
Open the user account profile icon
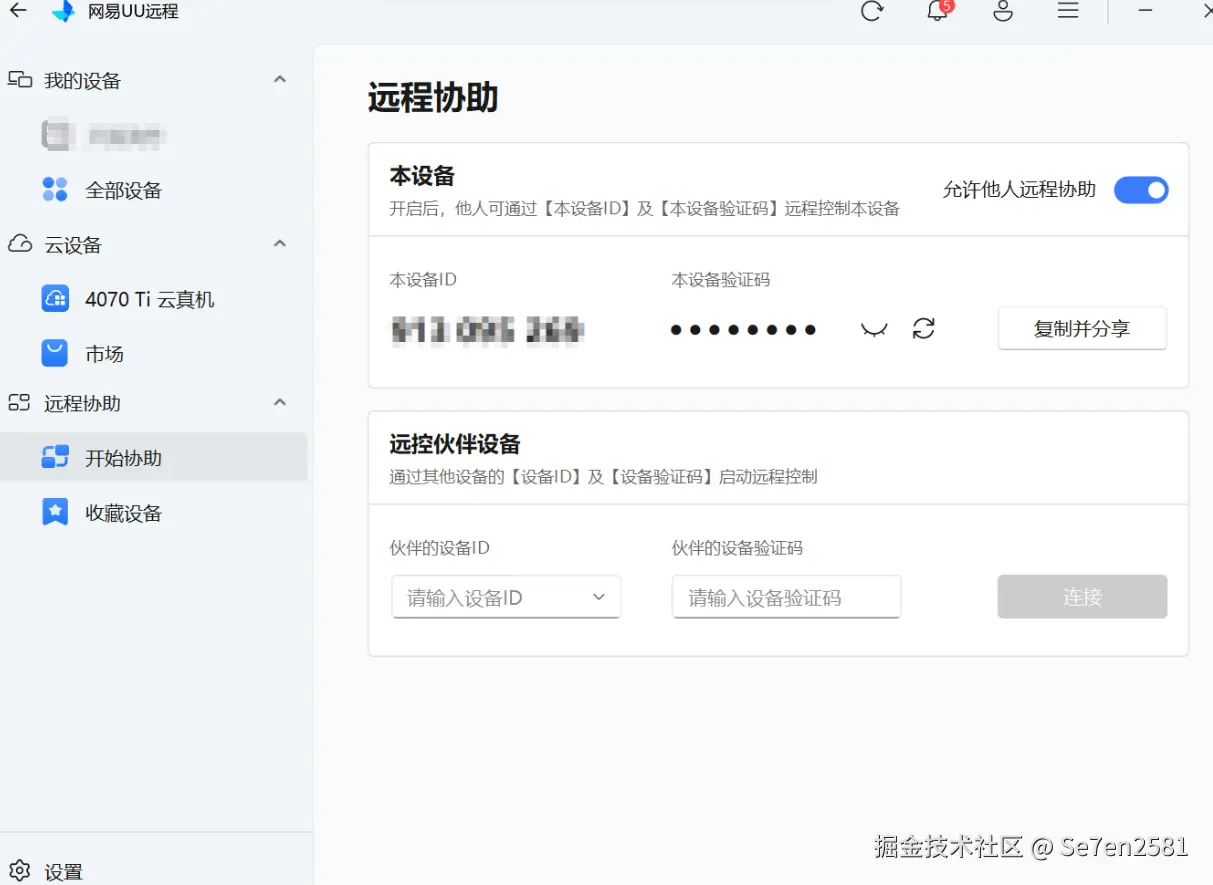pyautogui.click(x=1003, y=11)
